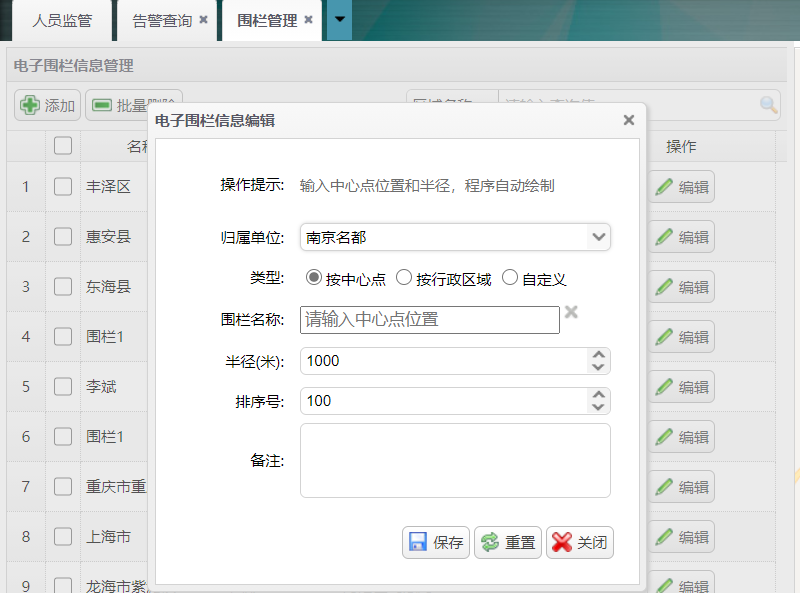Click the save disk icon button

(x=436, y=543)
